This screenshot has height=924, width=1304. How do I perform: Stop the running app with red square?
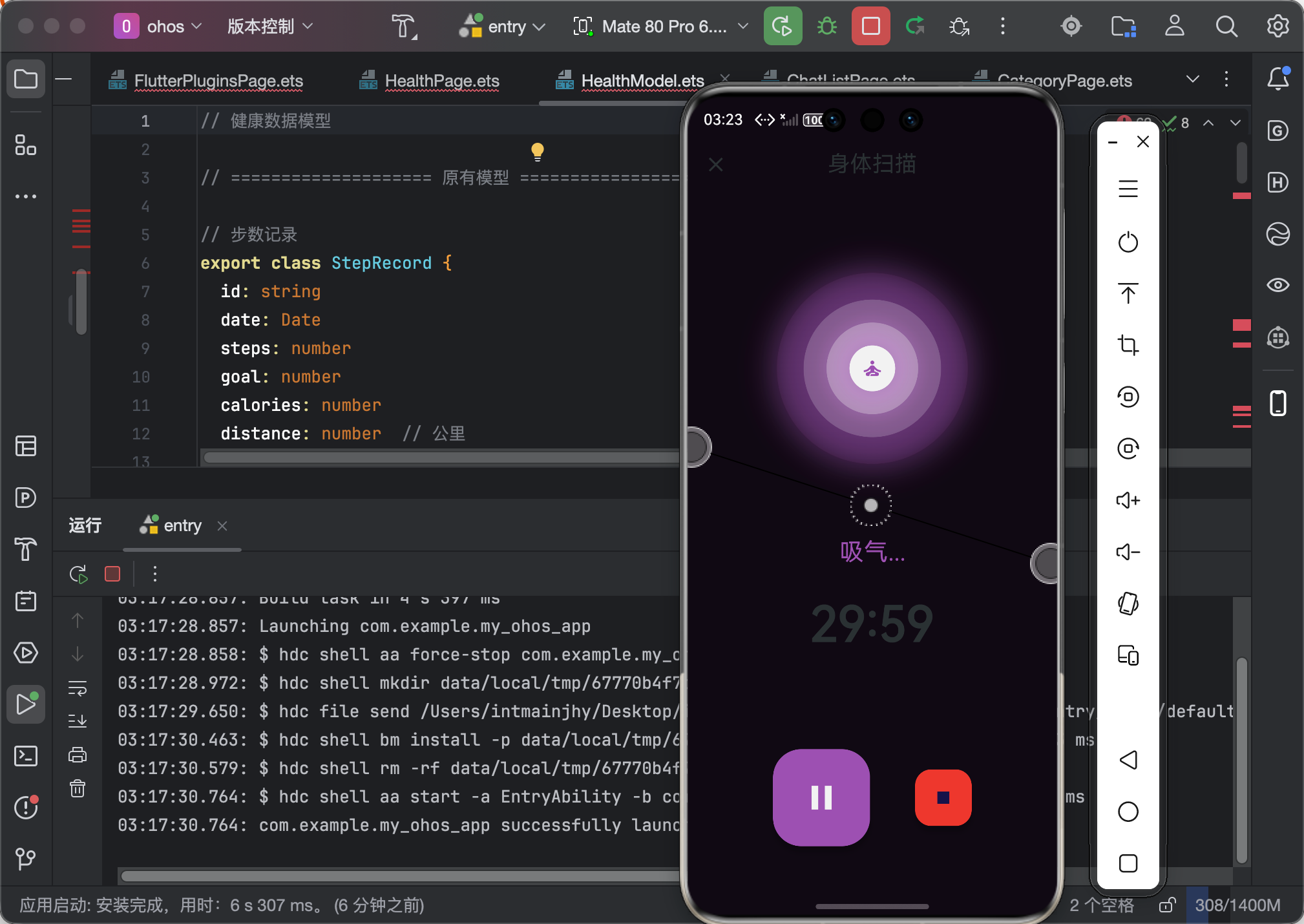tap(870, 26)
